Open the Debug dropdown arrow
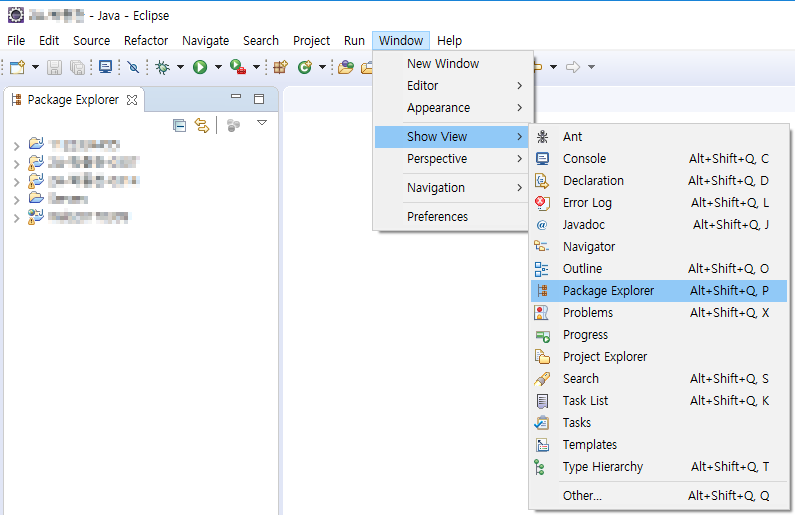Screen dimensions: 795x515 [180, 67]
